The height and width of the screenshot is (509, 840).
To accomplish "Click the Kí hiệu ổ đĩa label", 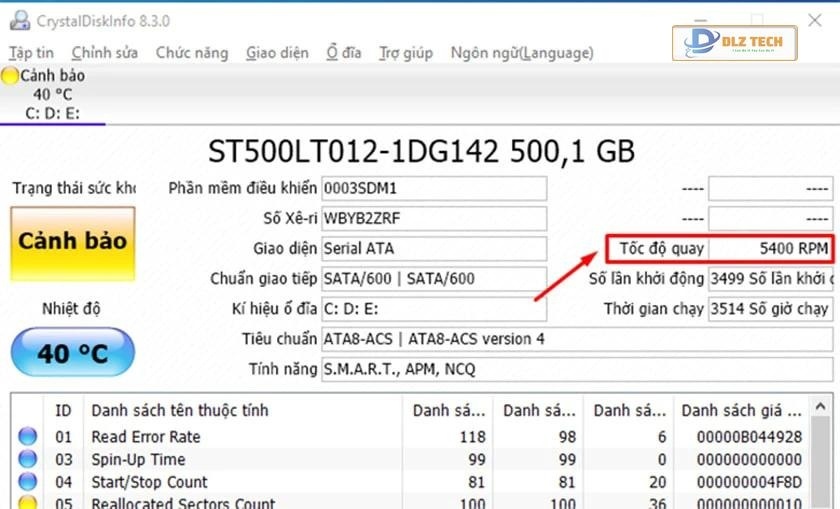I will (274, 309).
